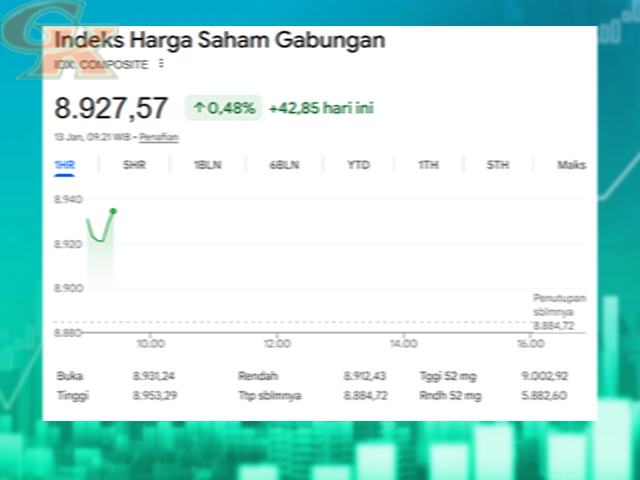
Task: Switch to the 5HR range tab
Action: point(134,165)
